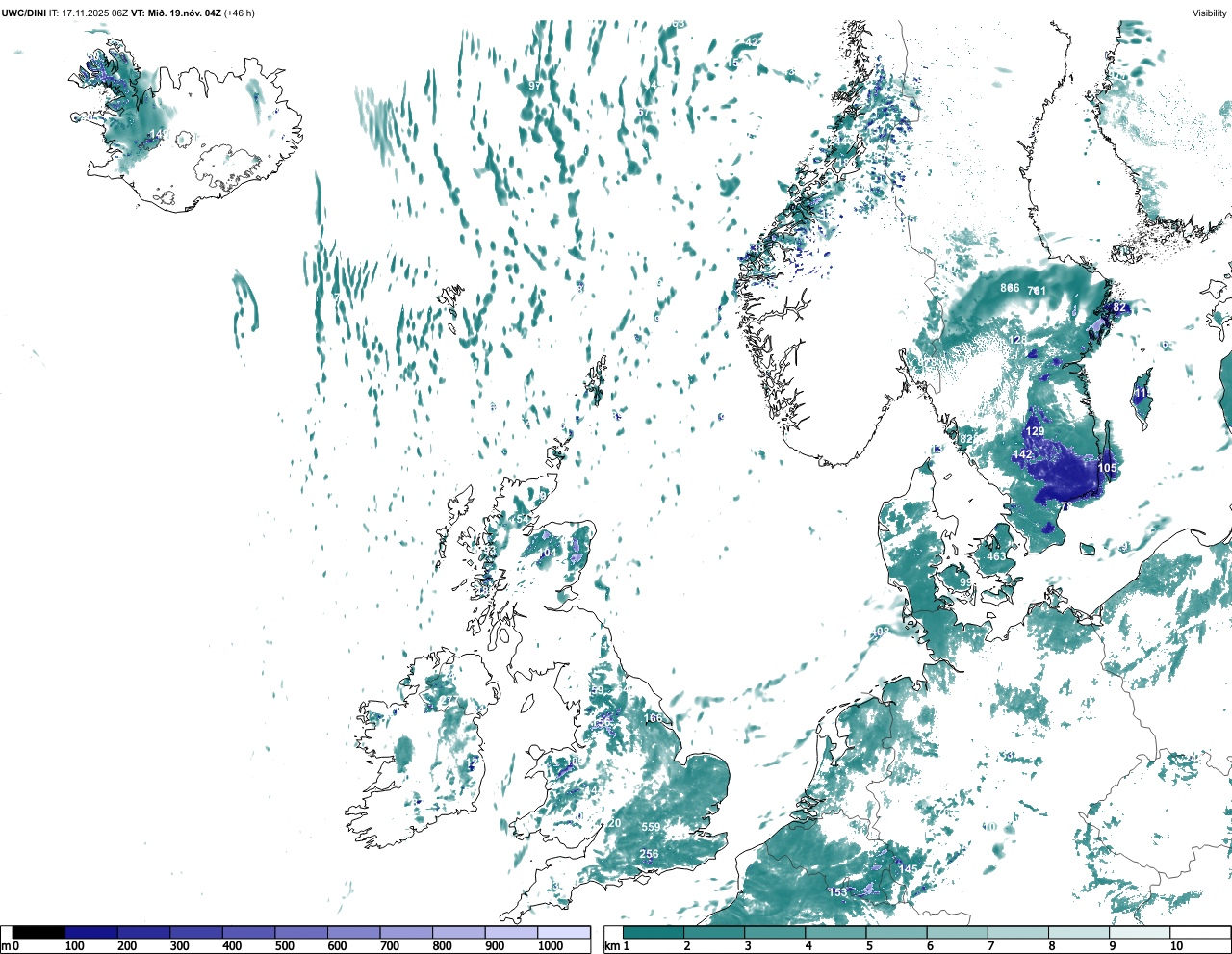Viewport: 1232px width, 954px height.
Task: Click the initial time '17.11.2025 06Z'
Action: point(94,13)
